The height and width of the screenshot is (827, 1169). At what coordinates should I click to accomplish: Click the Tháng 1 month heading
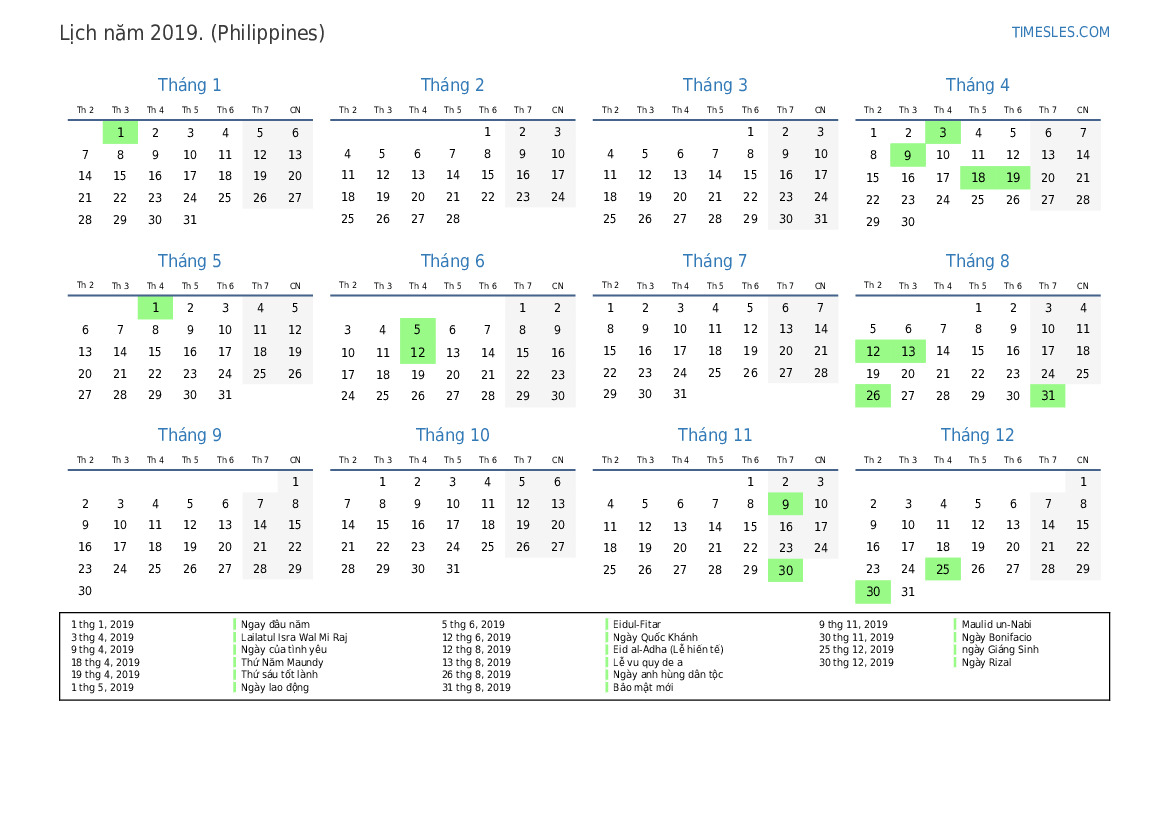tap(189, 85)
